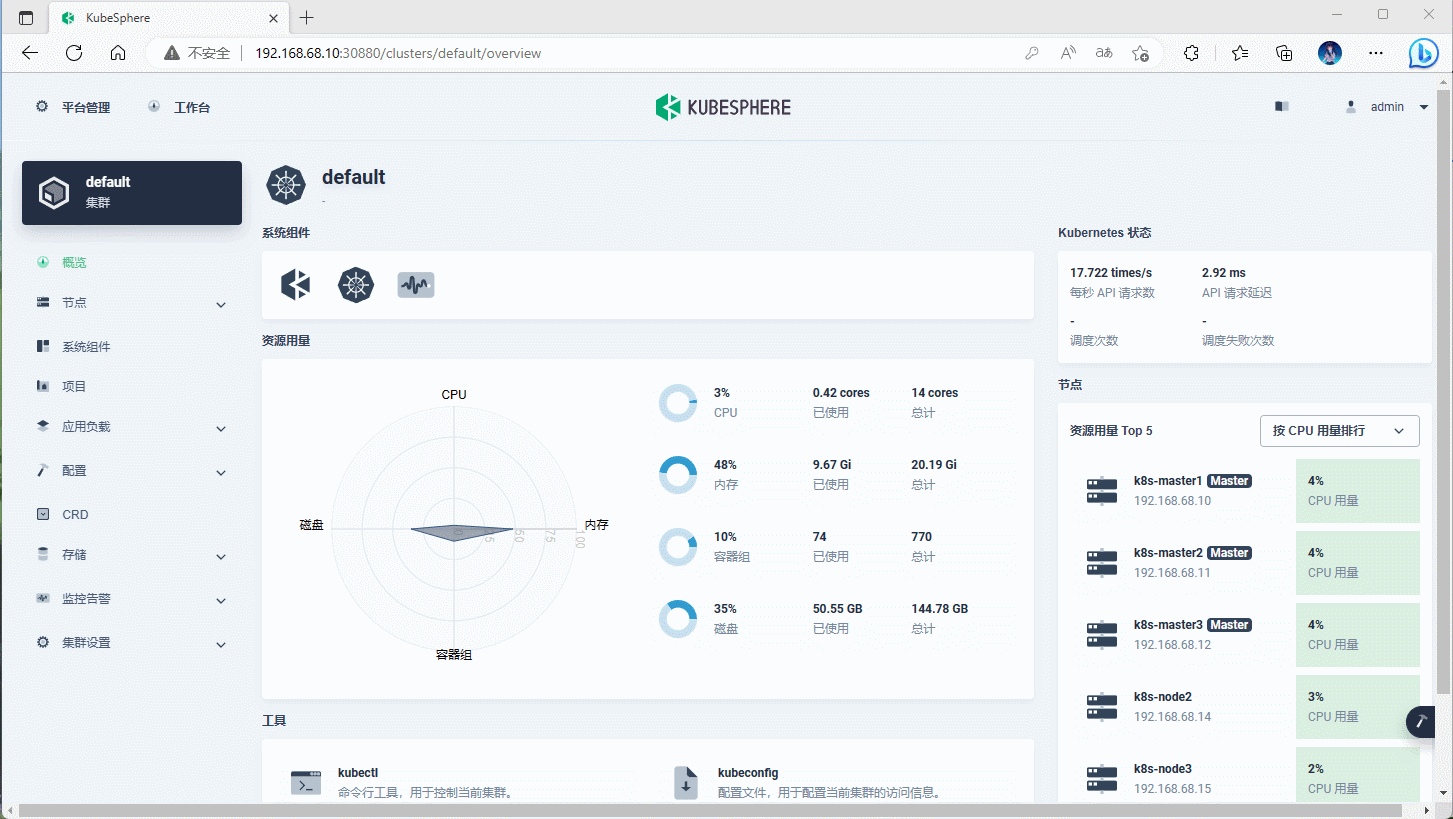Click the 3% CPU 用量 bar for k8s-node2
The width and height of the screenshot is (1453, 819).
[x=1358, y=707]
